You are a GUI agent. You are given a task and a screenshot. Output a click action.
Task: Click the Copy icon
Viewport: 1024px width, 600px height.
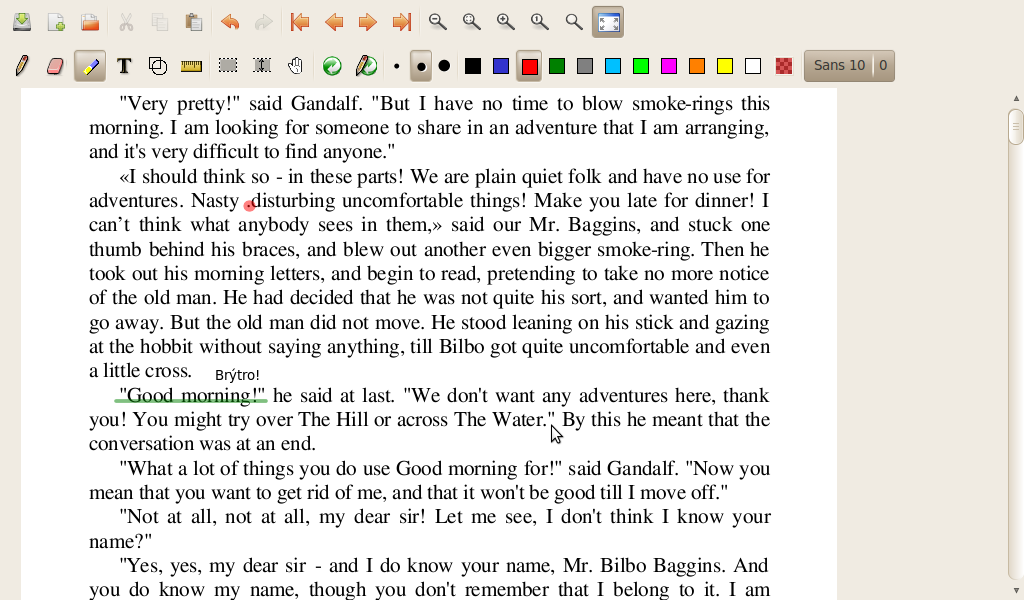(x=160, y=22)
